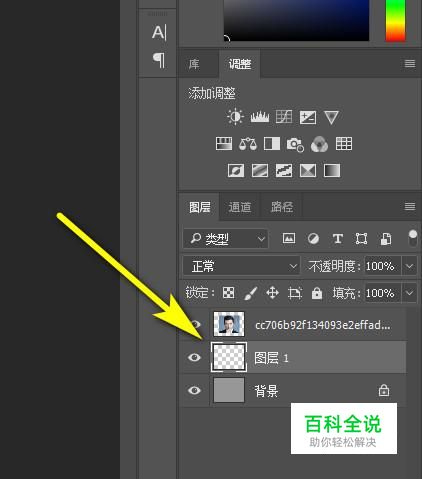
Task: Add a Gradient Map adjustment
Action: tap(332, 171)
